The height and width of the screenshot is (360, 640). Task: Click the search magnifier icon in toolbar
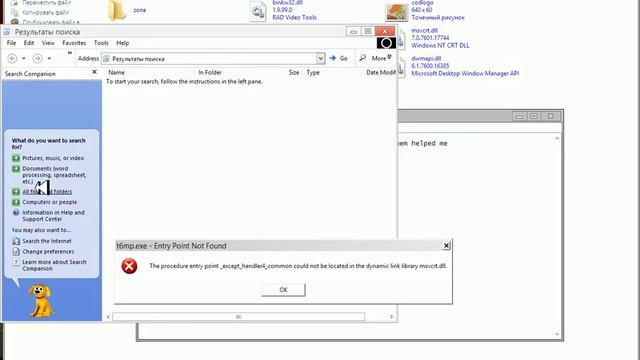[x=362, y=58]
